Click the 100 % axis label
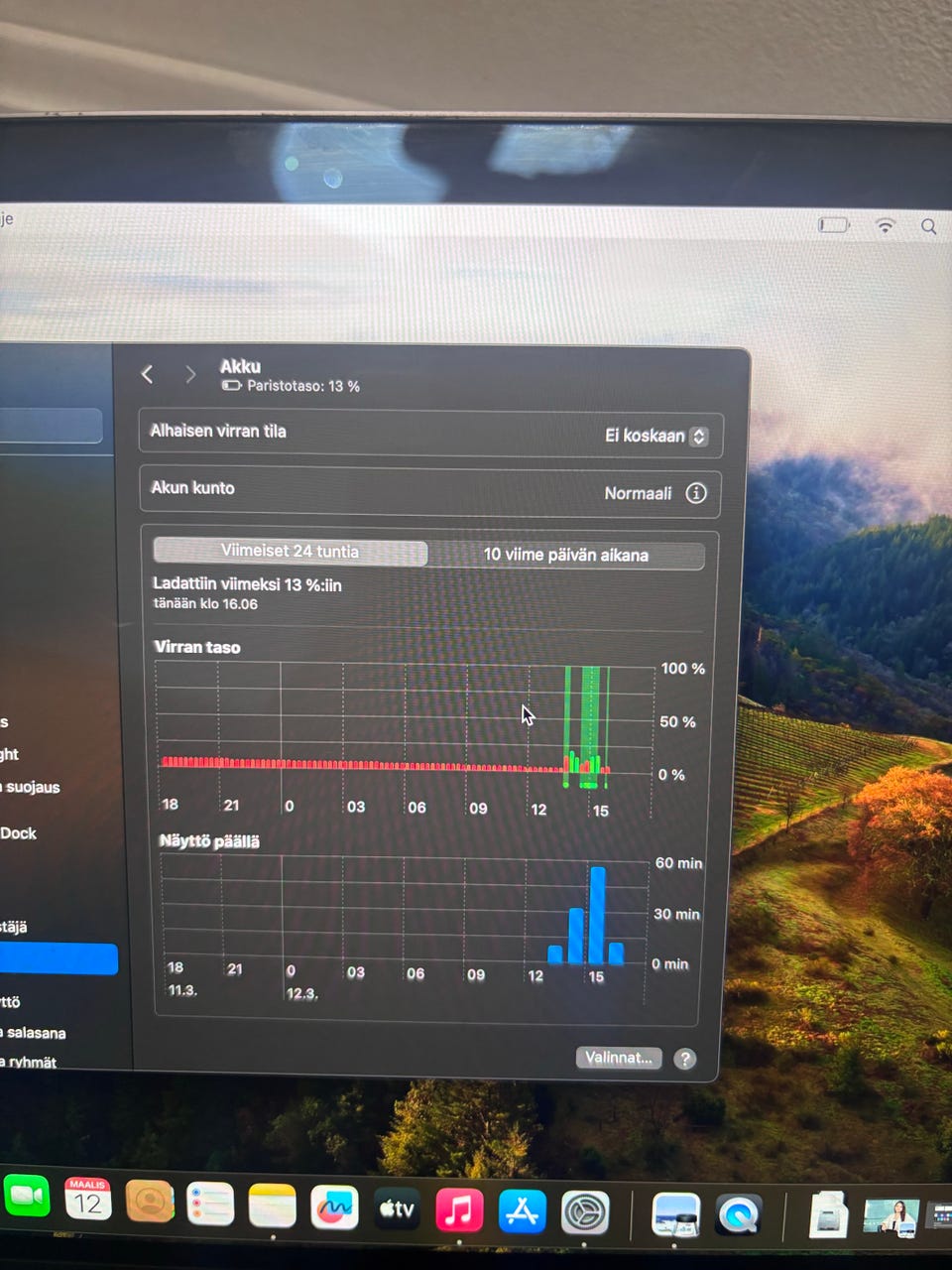This screenshot has height=1270, width=952. click(683, 669)
